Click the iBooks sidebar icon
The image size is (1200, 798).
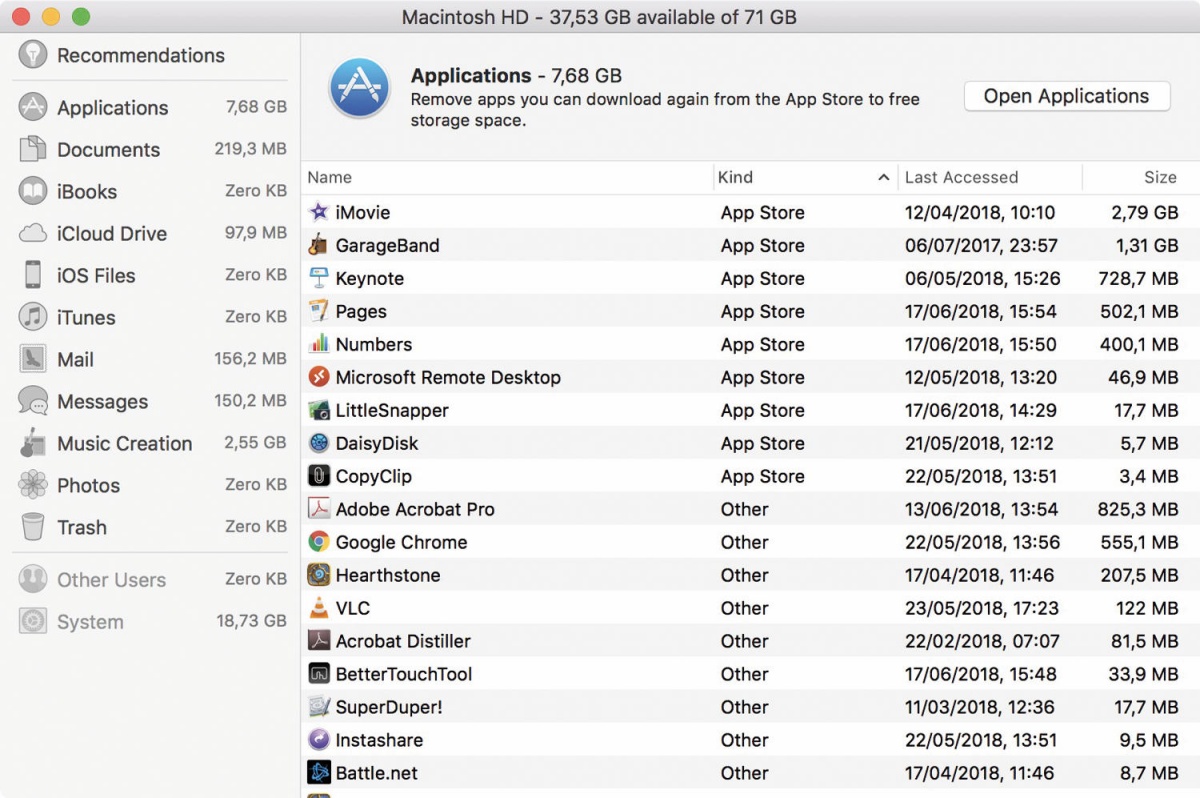[x=33, y=191]
